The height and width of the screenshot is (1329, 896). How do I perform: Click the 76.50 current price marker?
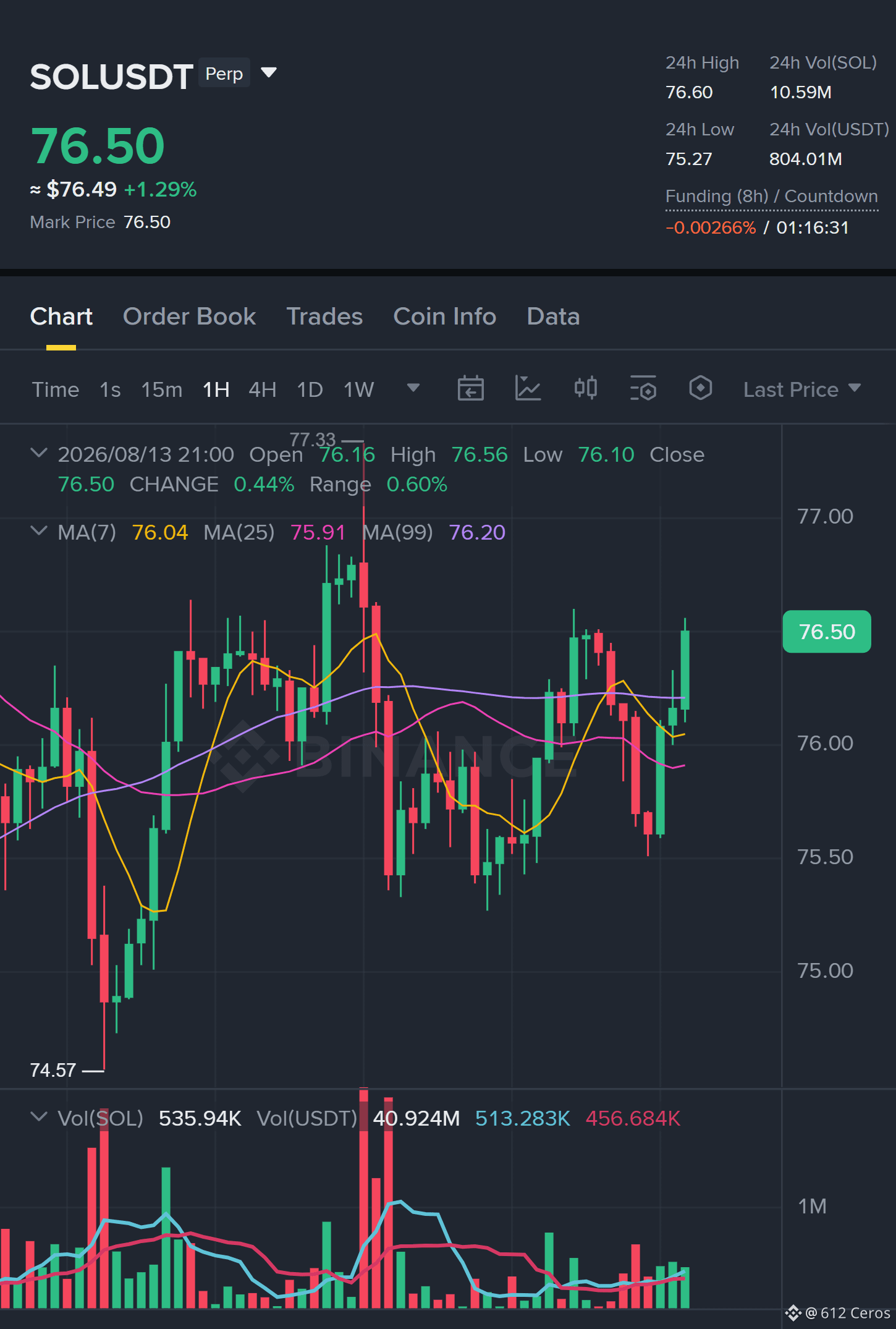pyautogui.click(x=827, y=632)
